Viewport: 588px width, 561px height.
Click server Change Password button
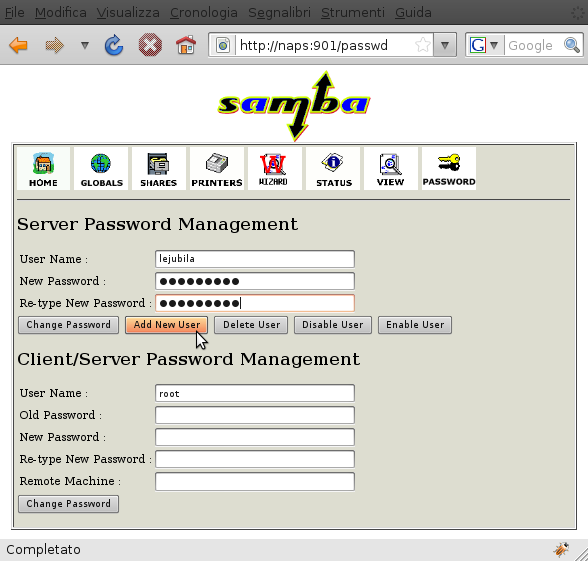[68, 325]
